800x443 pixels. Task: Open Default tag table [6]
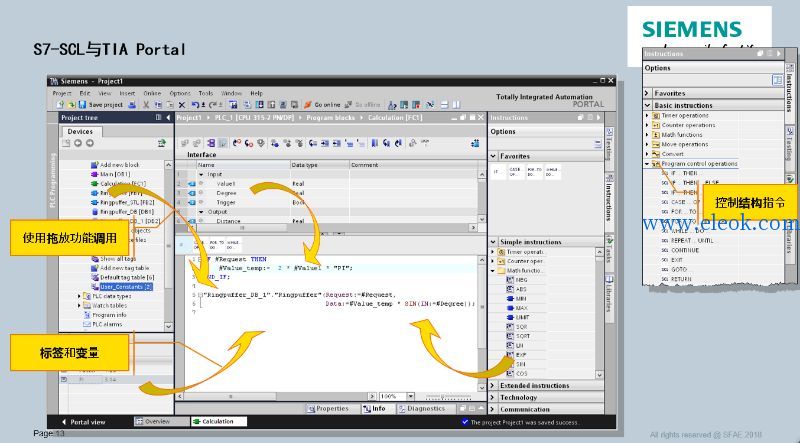coord(122,277)
